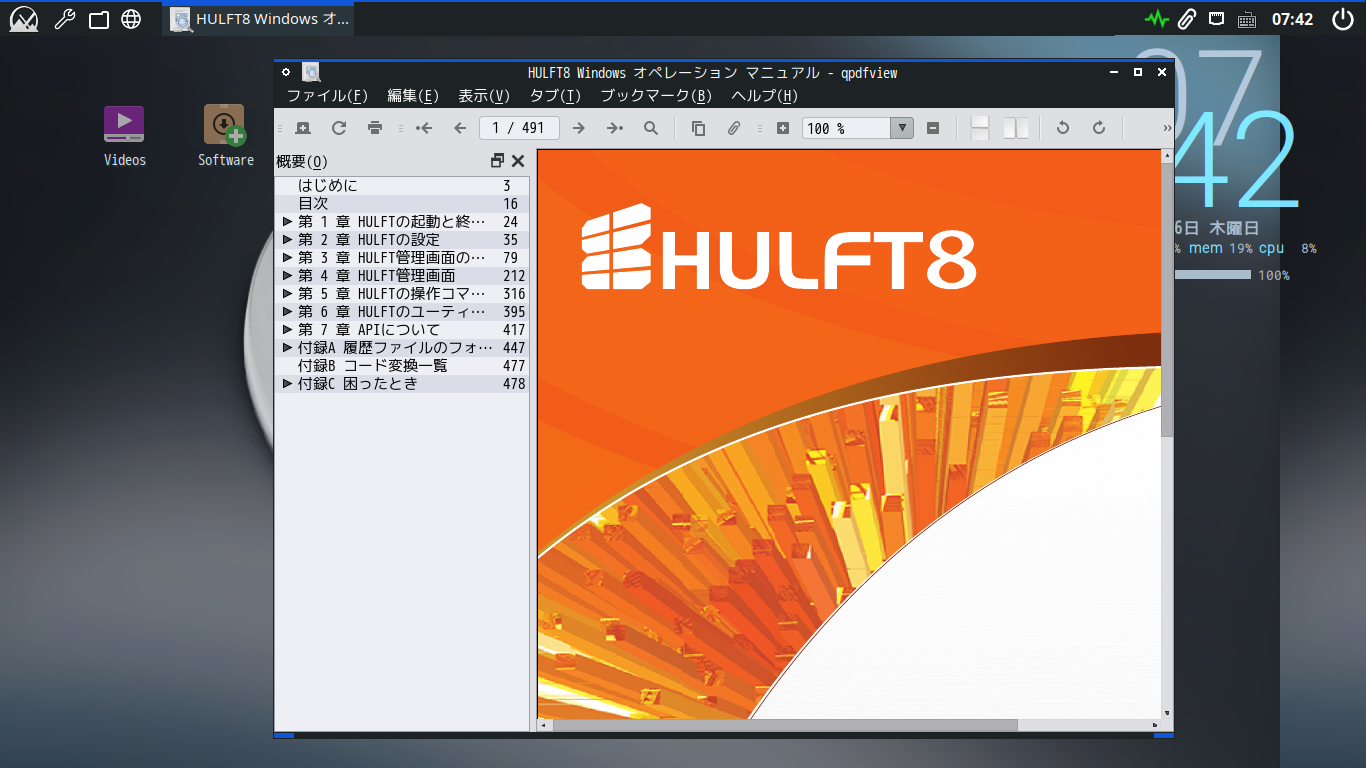This screenshot has height=768, width=1366.
Task: Click the page number input field
Action: pyautogui.click(x=519, y=128)
